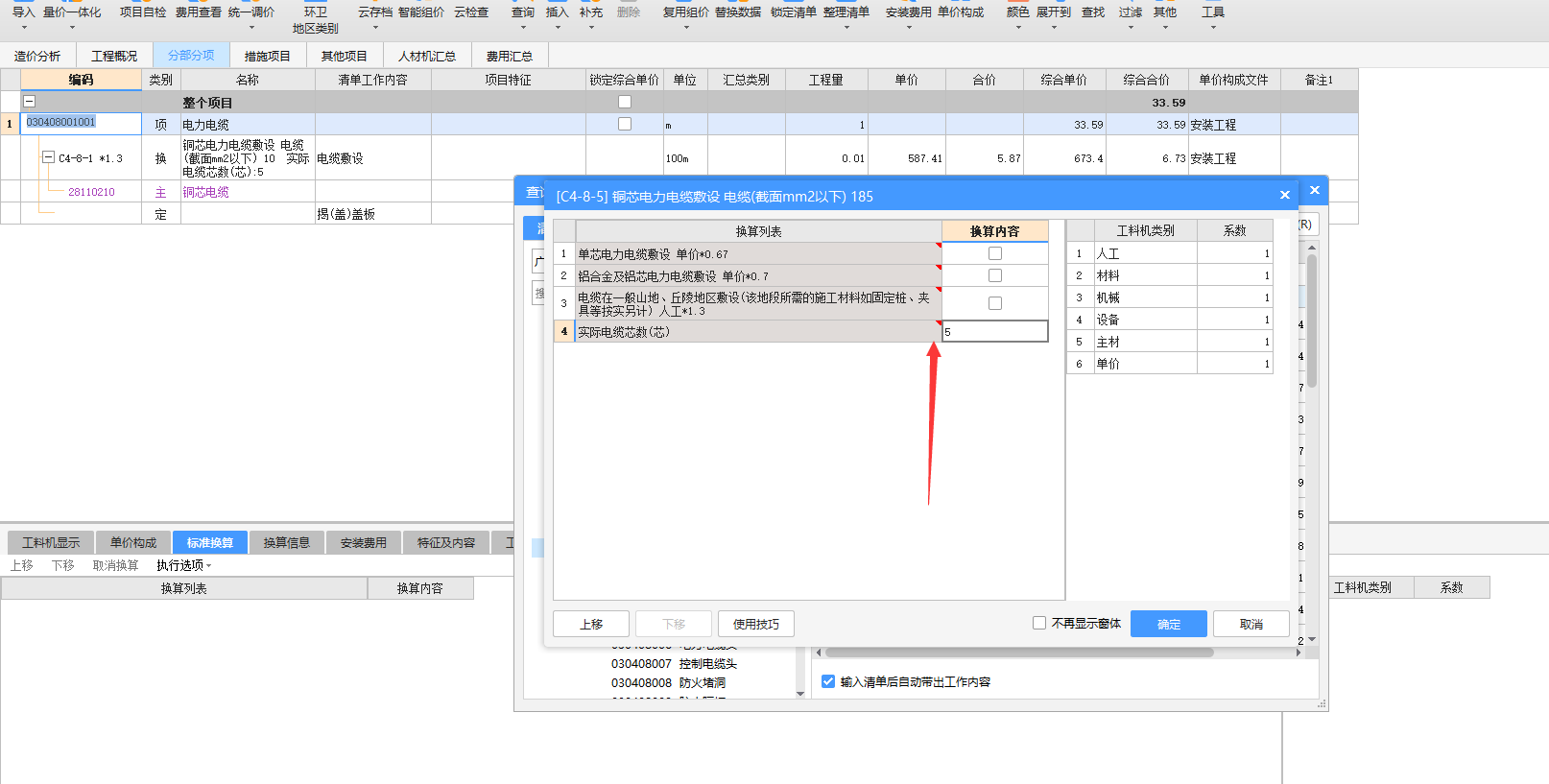Confirm the dialog with 确定

[1169, 624]
